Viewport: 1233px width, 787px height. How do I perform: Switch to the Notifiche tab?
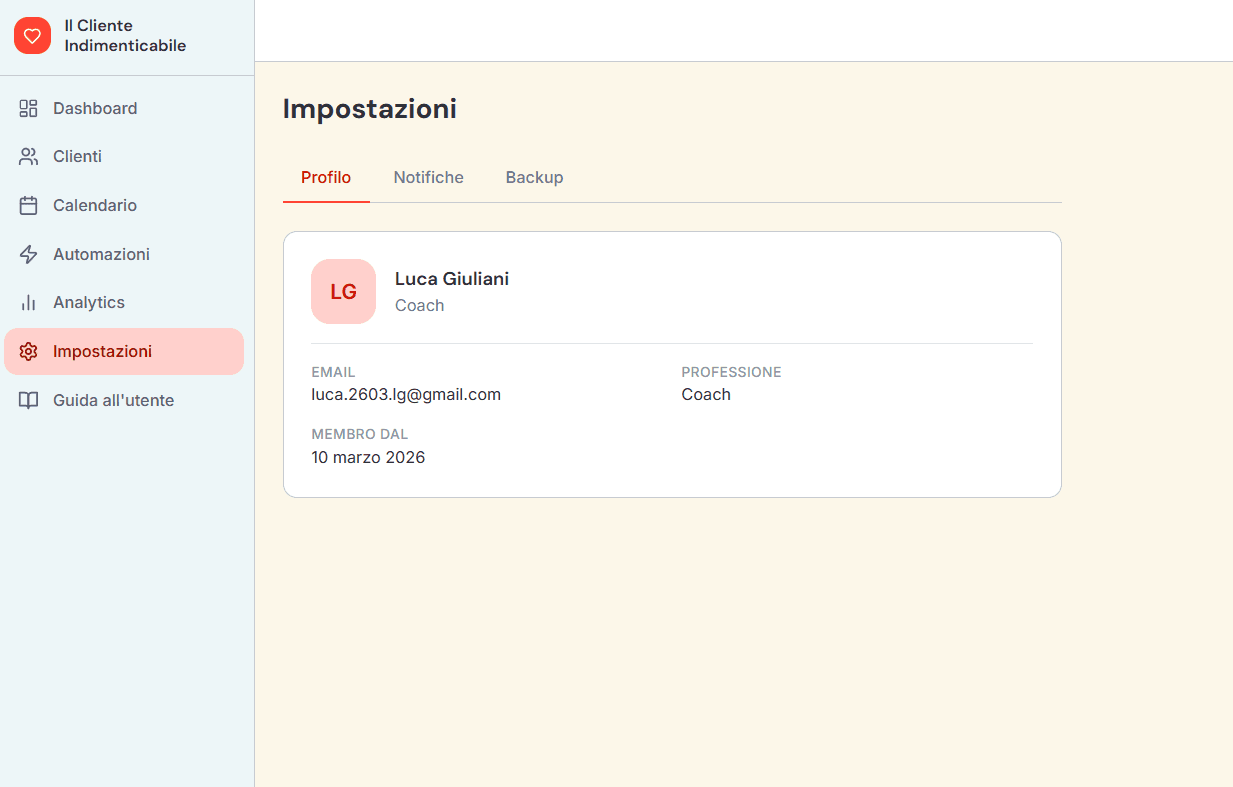click(x=428, y=178)
